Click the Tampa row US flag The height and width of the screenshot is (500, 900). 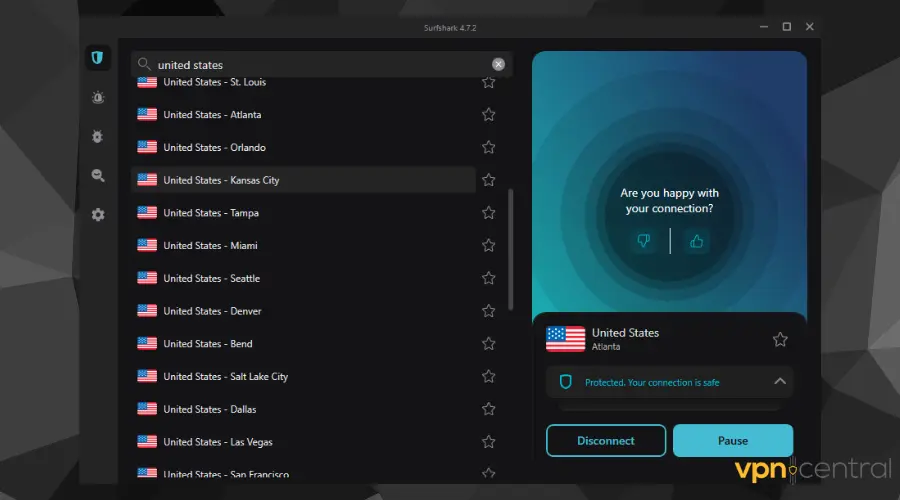click(x=147, y=213)
